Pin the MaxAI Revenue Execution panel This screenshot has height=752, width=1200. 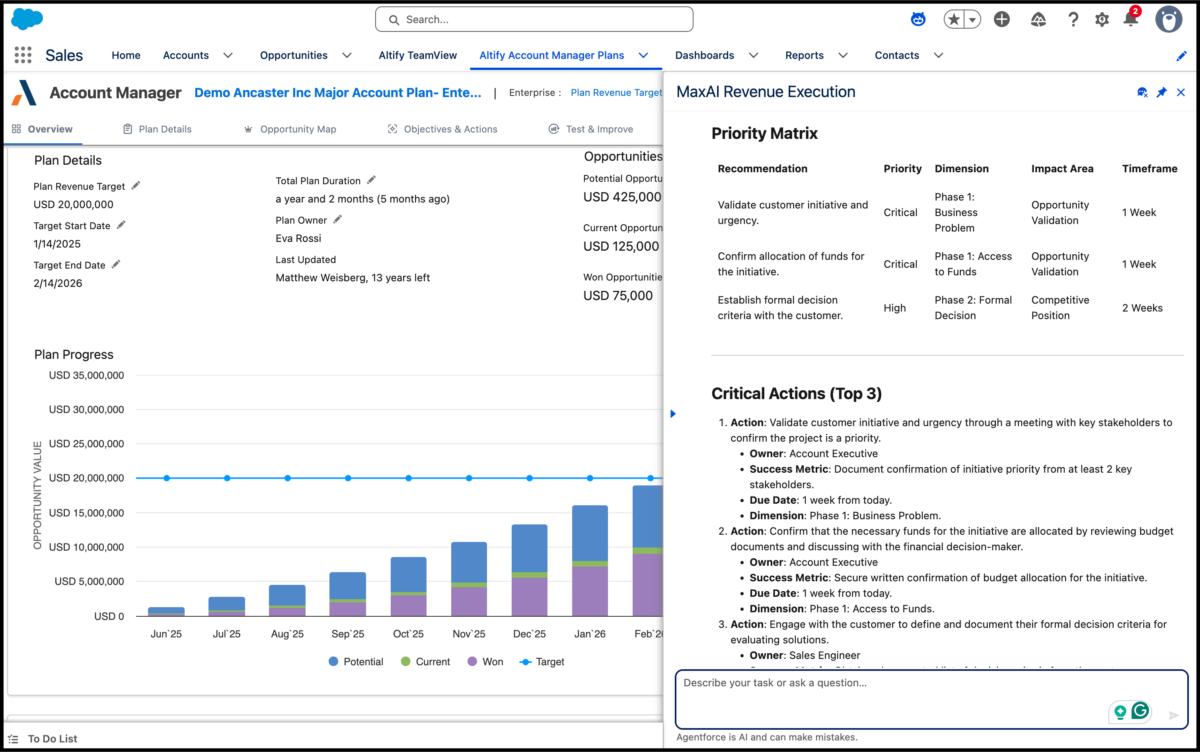pos(1161,92)
